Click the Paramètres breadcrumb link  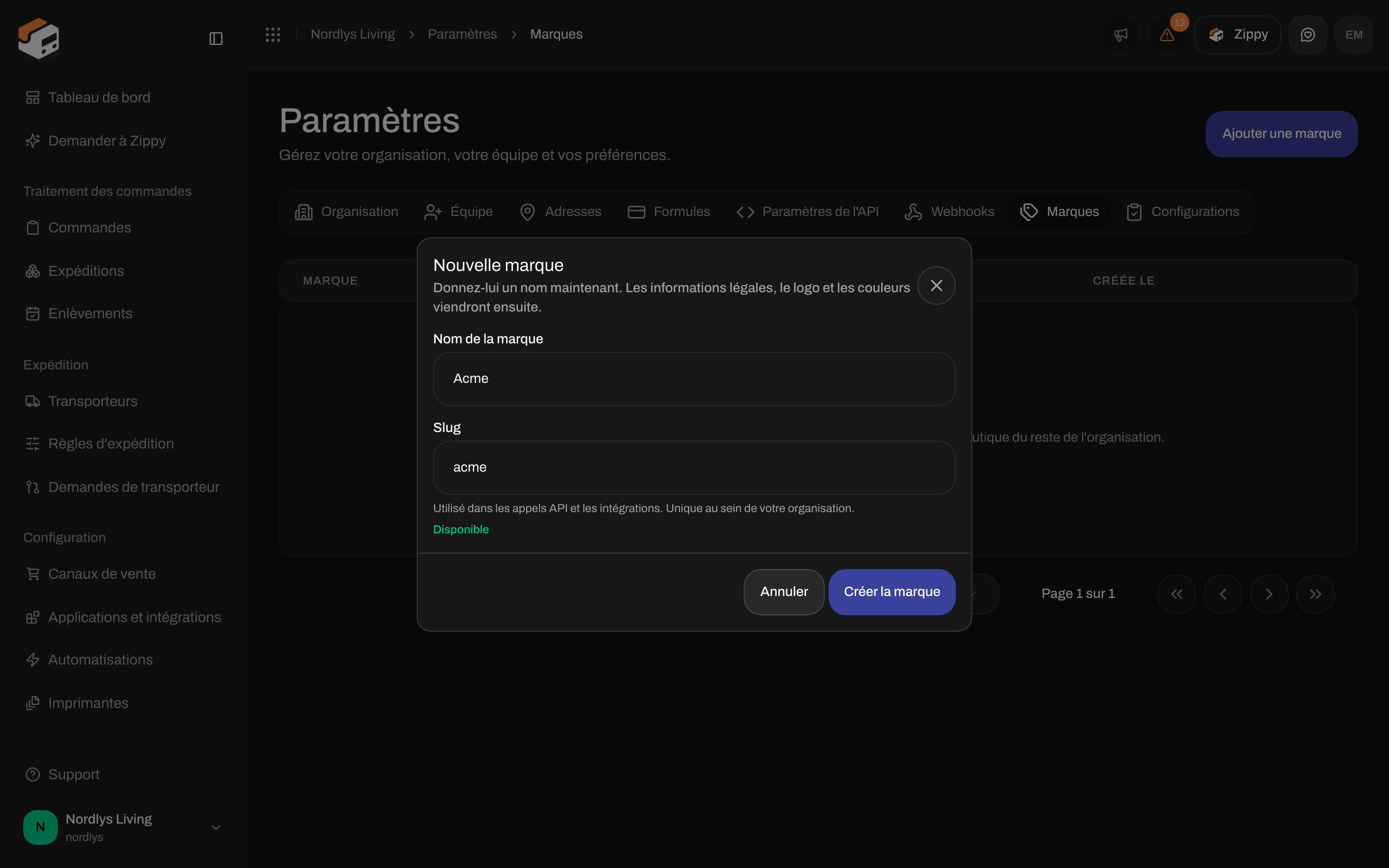click(462, 34)
